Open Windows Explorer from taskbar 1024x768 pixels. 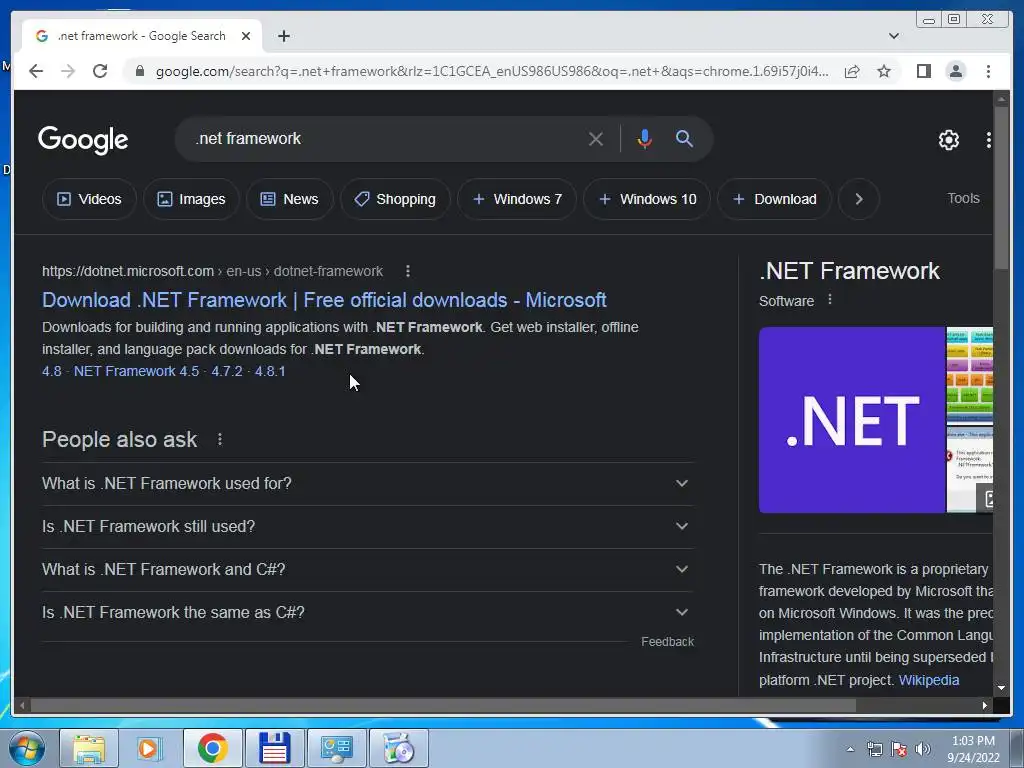(89, 748)
